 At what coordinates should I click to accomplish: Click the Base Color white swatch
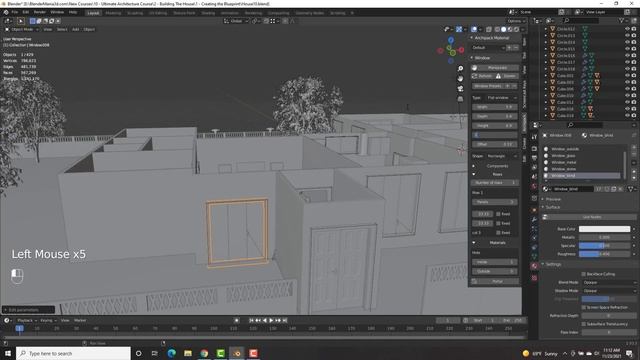tap(604, 229)
